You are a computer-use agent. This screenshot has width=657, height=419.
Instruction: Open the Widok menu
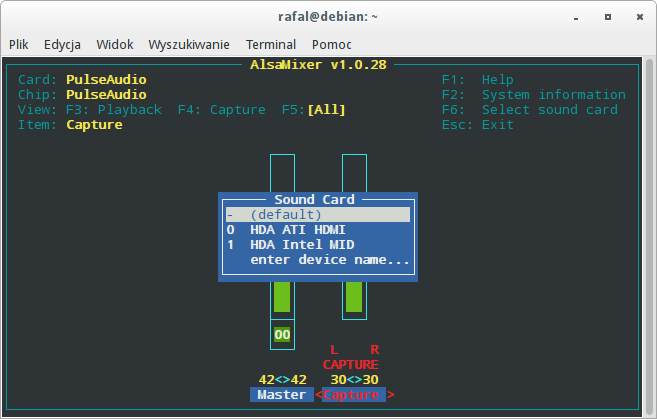click(115, 44)
